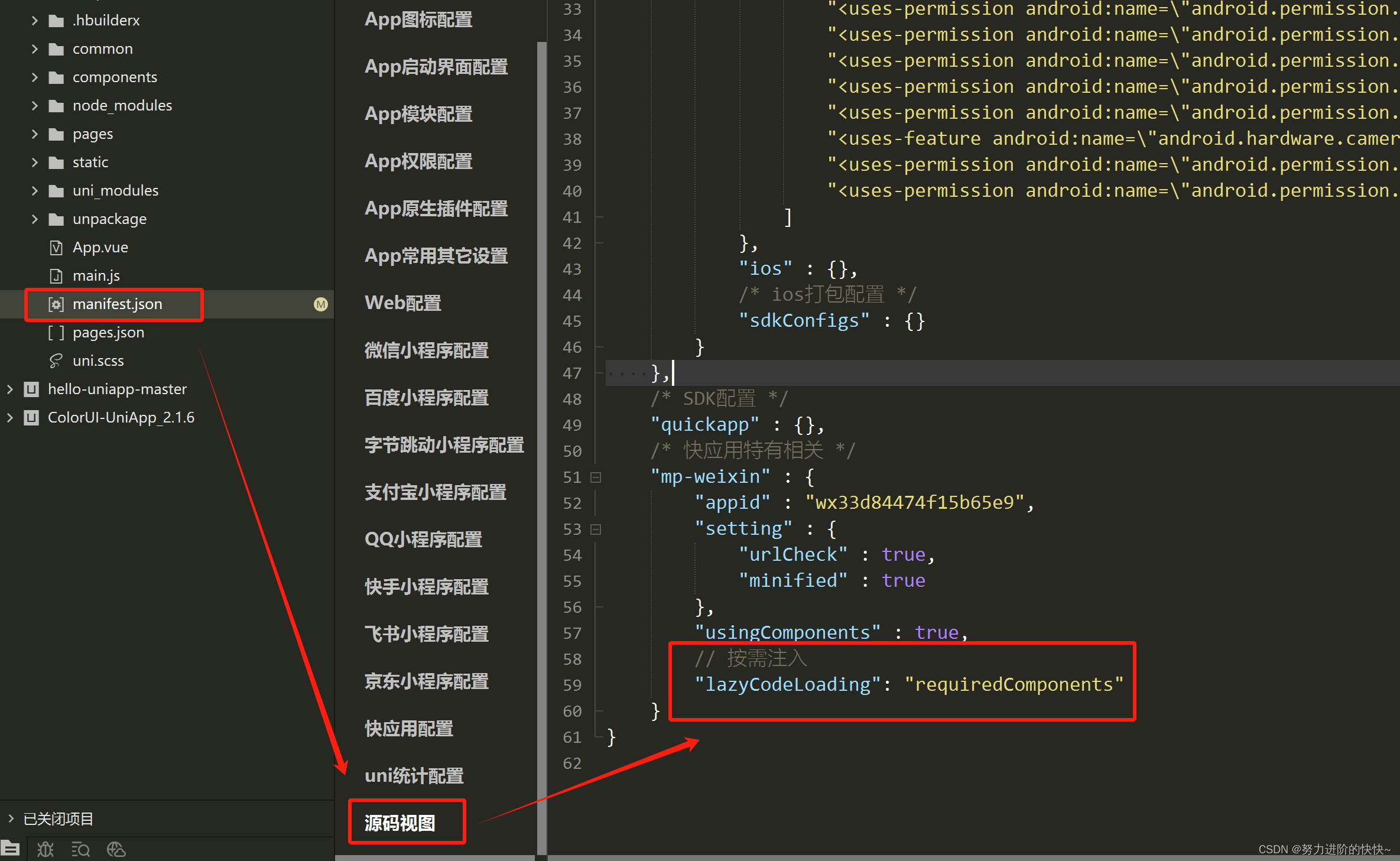Viewport: 1400px width, 861px height.
Task: Click the urlCheck true value on line 54
Action: (x=904, y=555)
